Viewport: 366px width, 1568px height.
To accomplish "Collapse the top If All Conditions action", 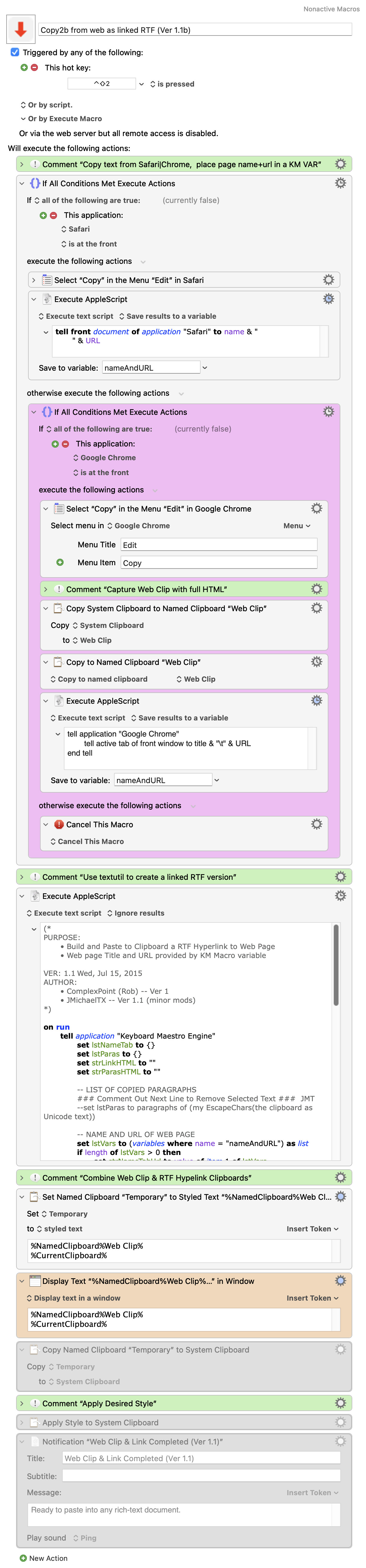I will pyautogui.click(x=22, y=183).
